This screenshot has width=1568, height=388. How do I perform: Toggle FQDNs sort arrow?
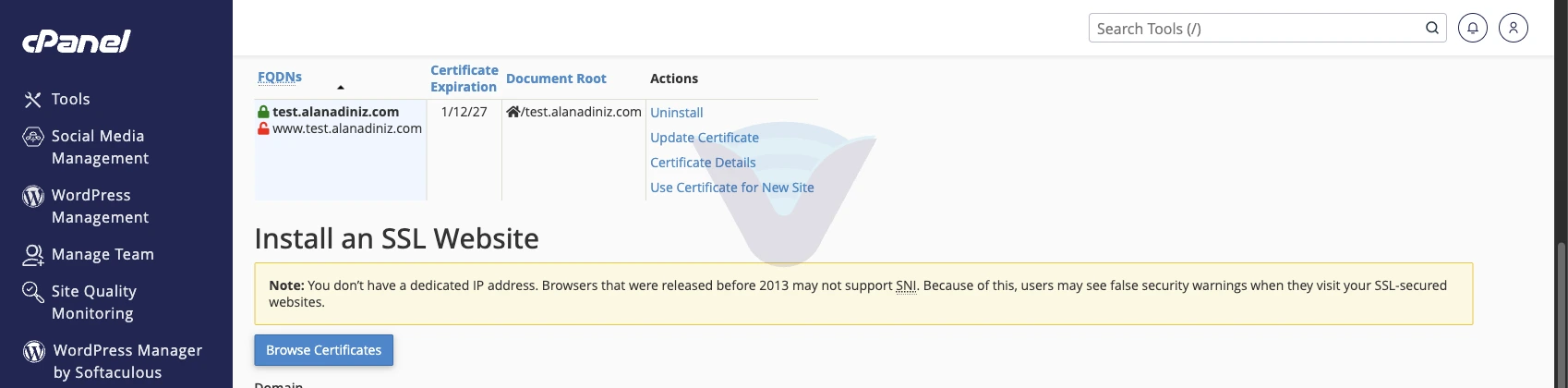(x=341, y=87)
